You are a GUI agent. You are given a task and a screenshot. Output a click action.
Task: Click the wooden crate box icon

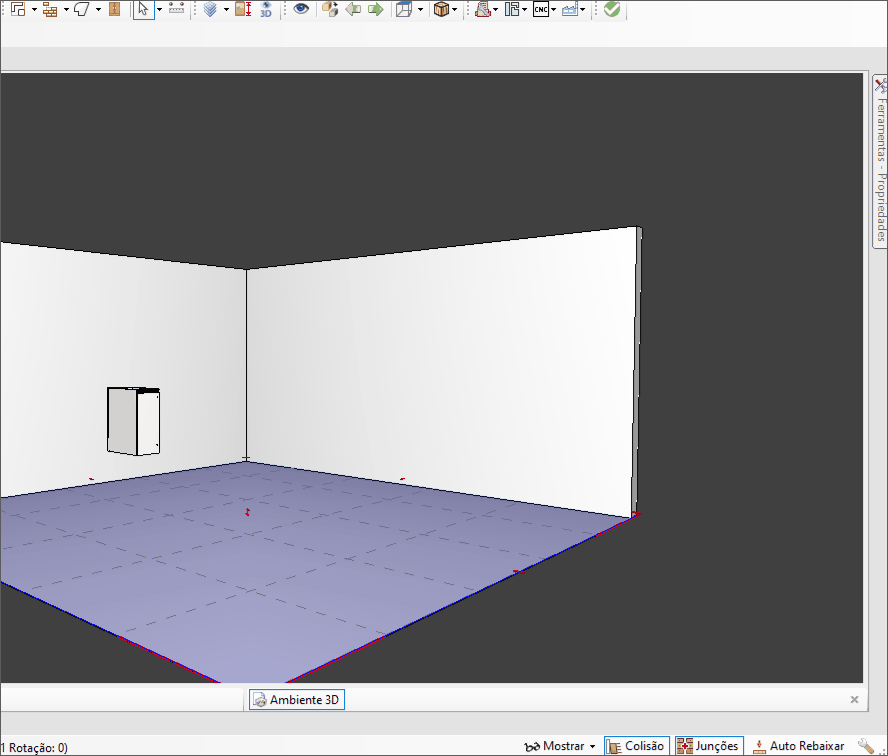(x=441, y=9)
